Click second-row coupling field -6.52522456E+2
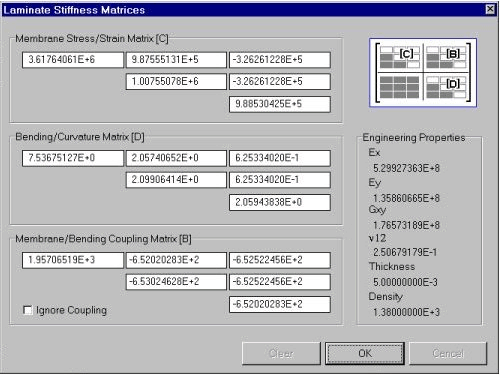This screenshot has height=375, width=500. click(x=280, y=282)
